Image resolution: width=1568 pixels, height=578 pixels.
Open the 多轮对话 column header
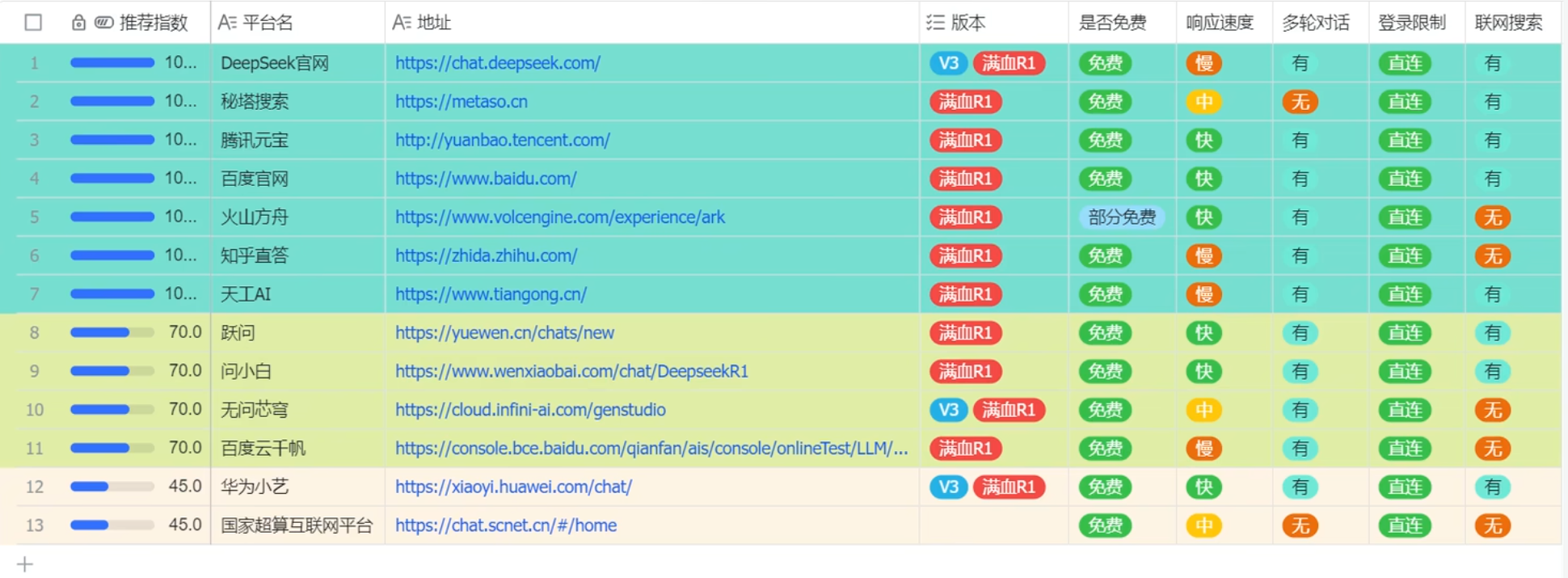tap(1321, 23)
